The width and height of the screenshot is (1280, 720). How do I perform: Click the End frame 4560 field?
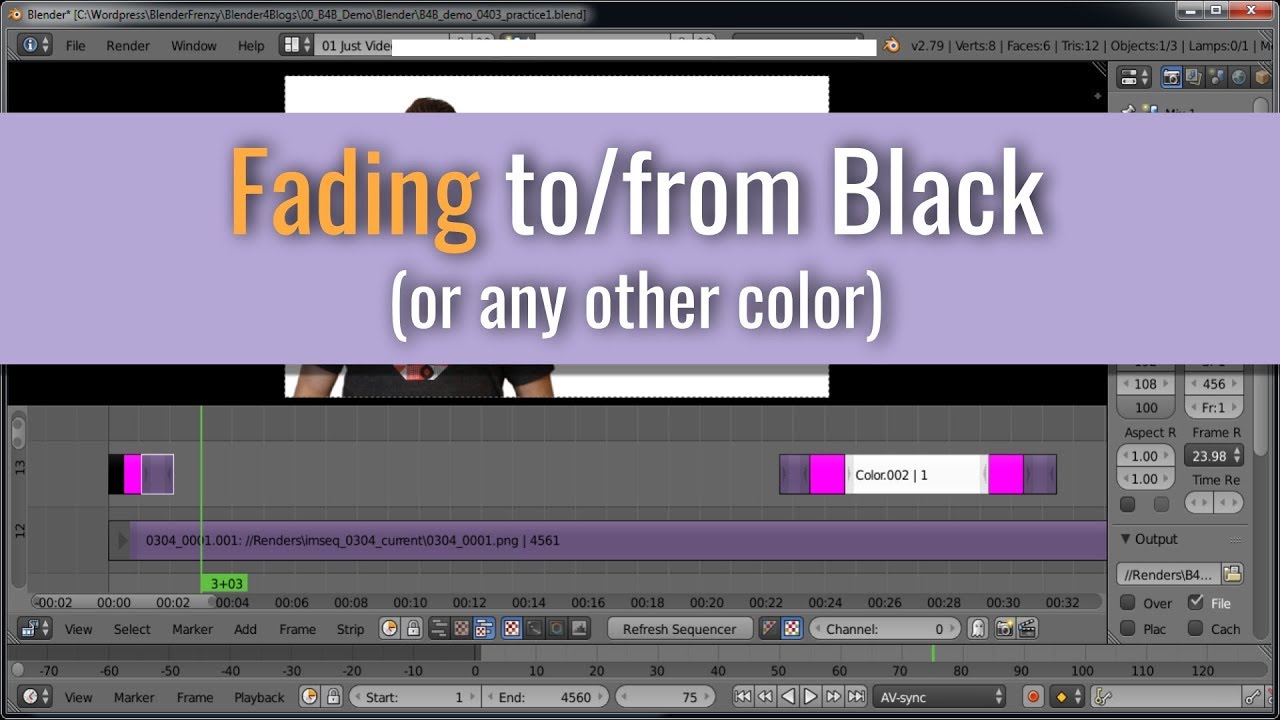pos(546,697)
